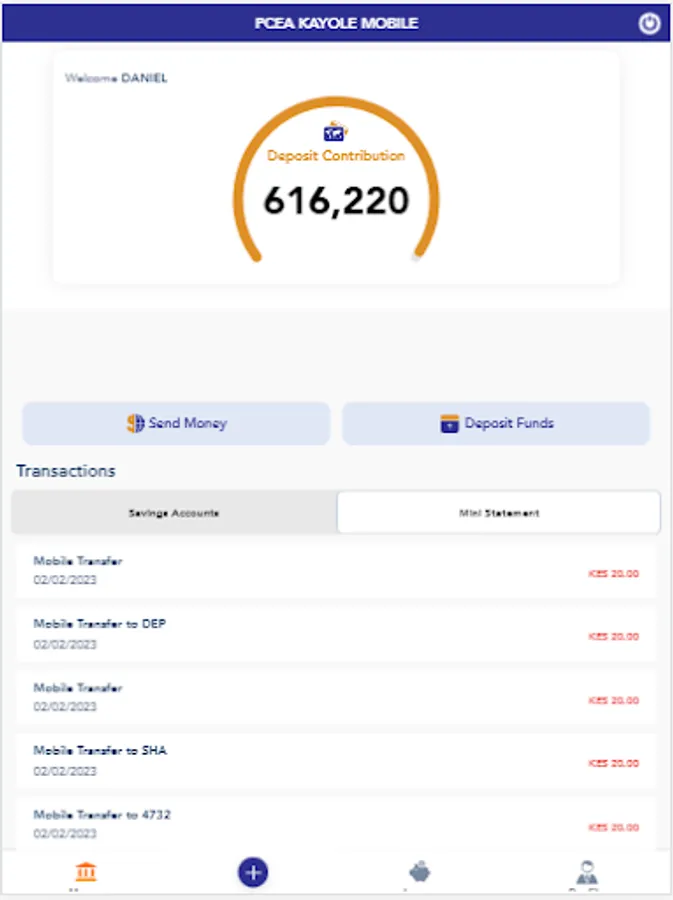Open the Mobile Transfer to DEP transaction

336,634
